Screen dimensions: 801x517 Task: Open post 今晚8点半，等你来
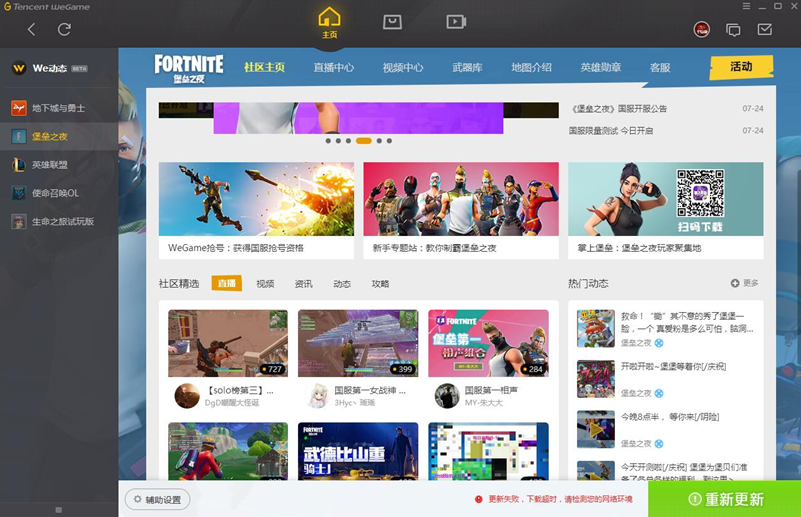[670, 417]
